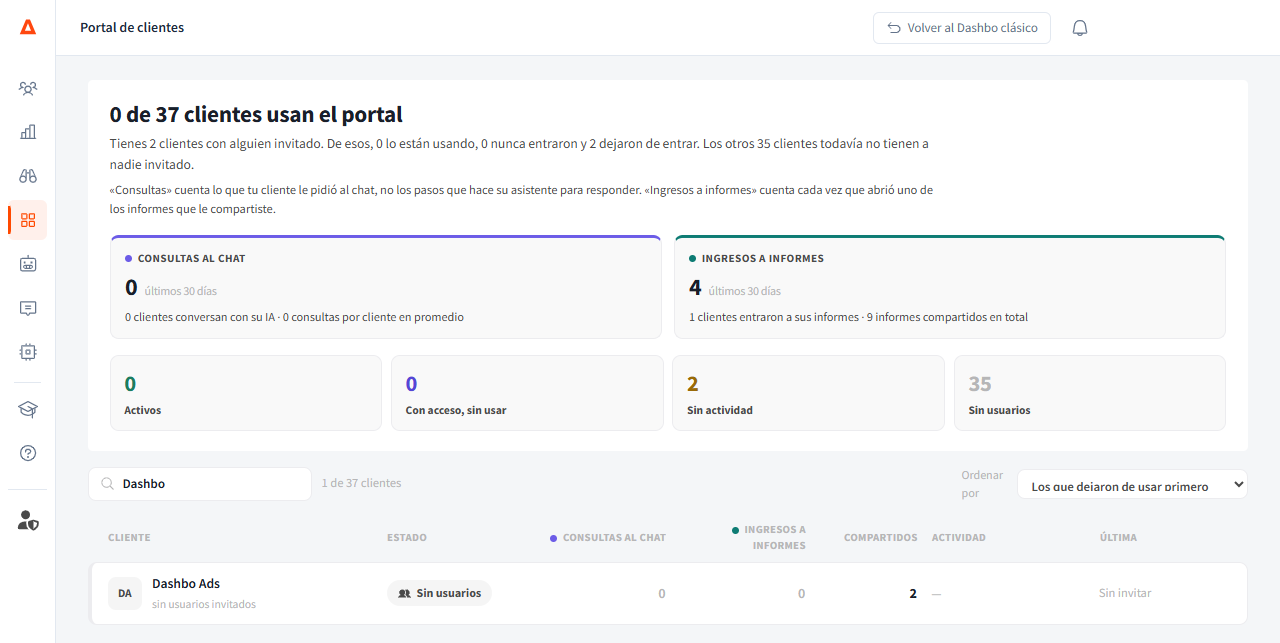Viewport: 1280px width, 643px height.
Task: Open the Dashbo Ads client row
Action: [668, 593]
